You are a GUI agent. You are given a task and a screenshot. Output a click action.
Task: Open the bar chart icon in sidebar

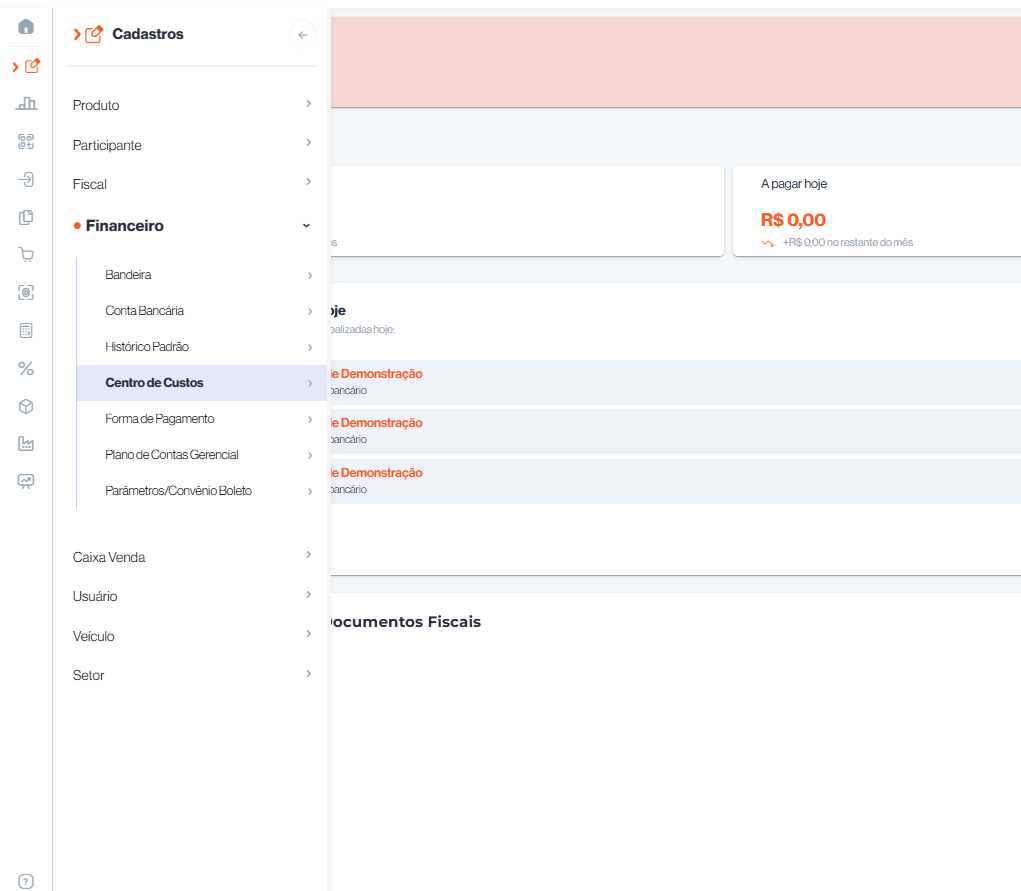[26, 103]
